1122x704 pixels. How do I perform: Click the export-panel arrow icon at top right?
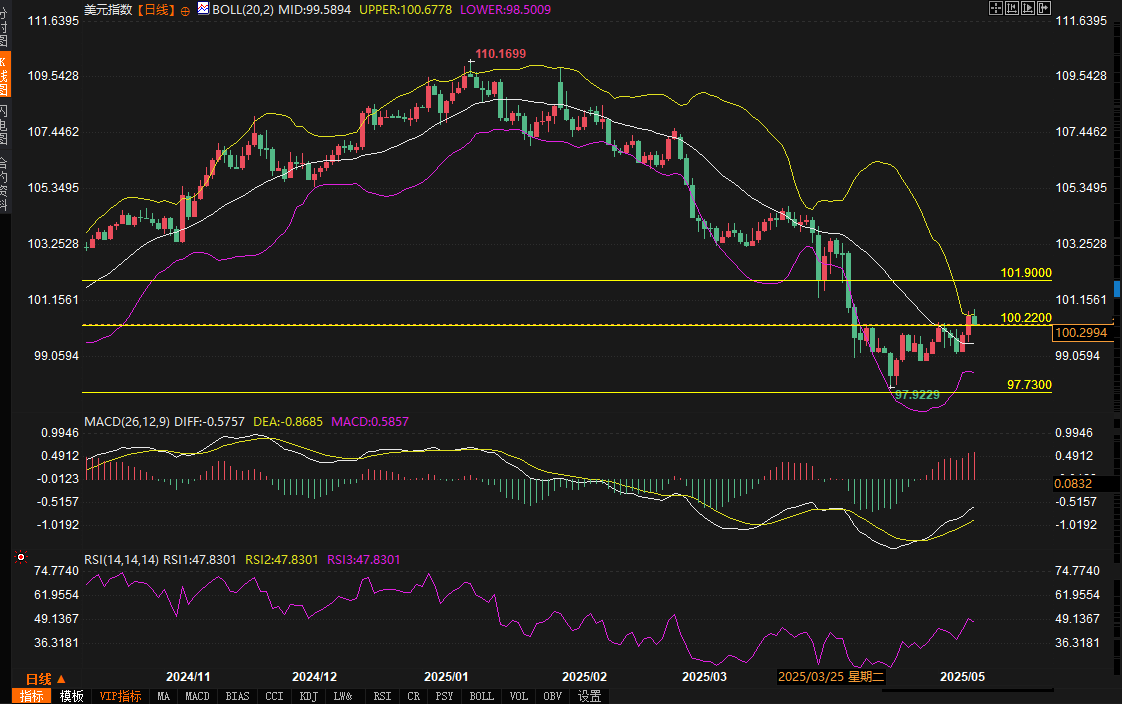point(1044,9)
